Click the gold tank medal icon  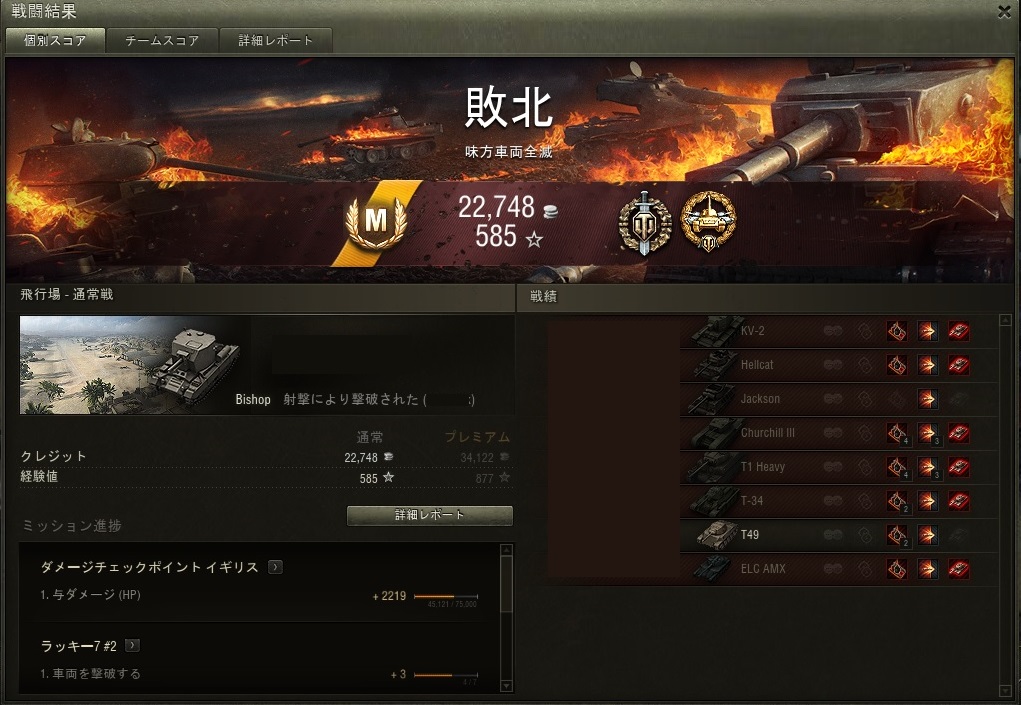[x=708, y=221]
